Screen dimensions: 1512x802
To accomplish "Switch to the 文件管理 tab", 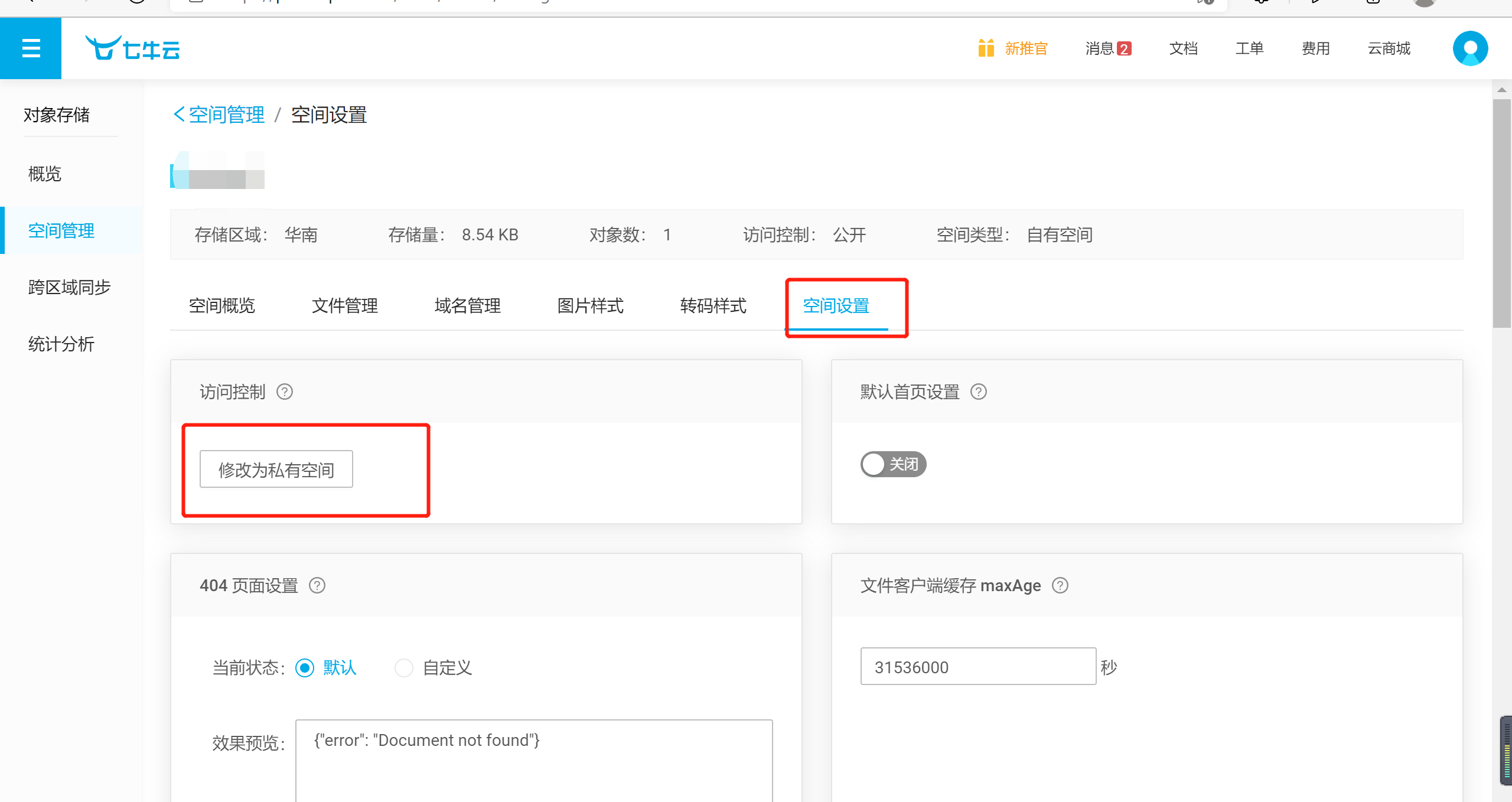I will point(344,306).
